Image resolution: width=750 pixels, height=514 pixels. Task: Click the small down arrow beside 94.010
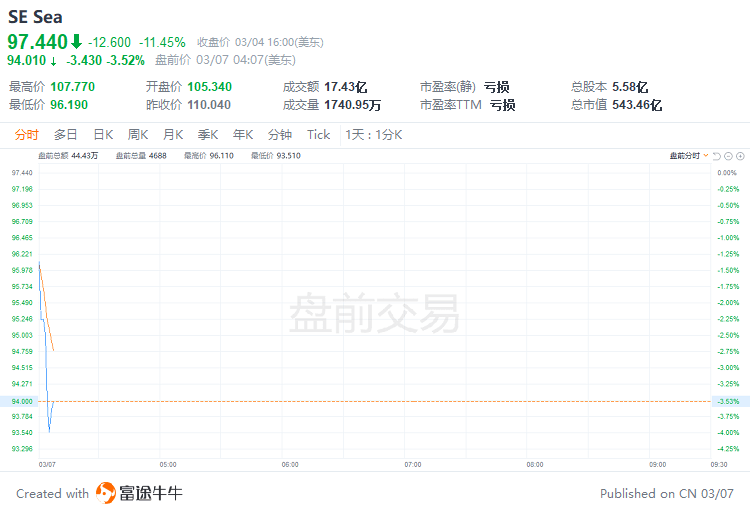54,60
